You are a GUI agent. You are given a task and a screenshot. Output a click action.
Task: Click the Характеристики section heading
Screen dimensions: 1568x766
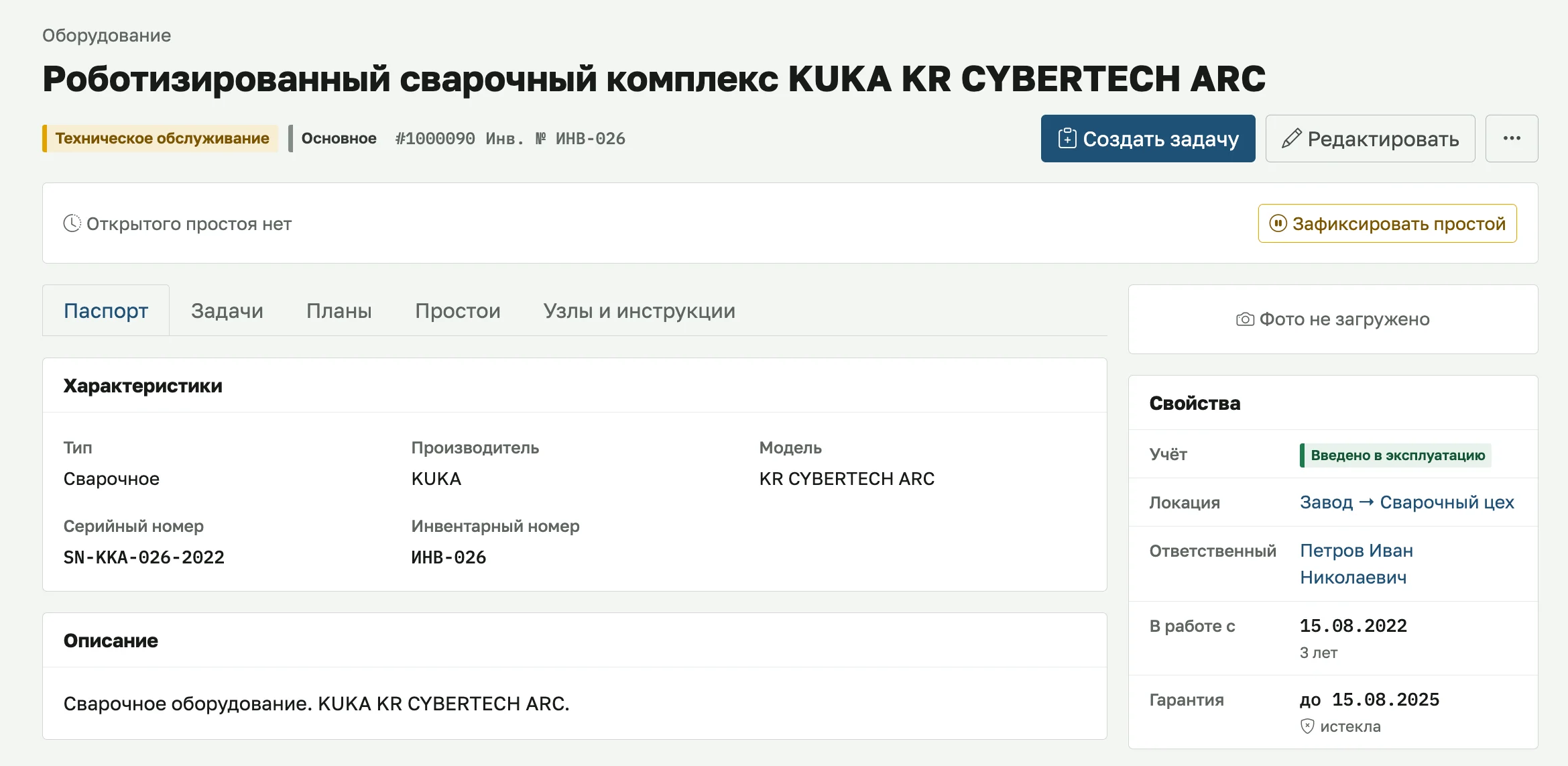coord(143,386)
